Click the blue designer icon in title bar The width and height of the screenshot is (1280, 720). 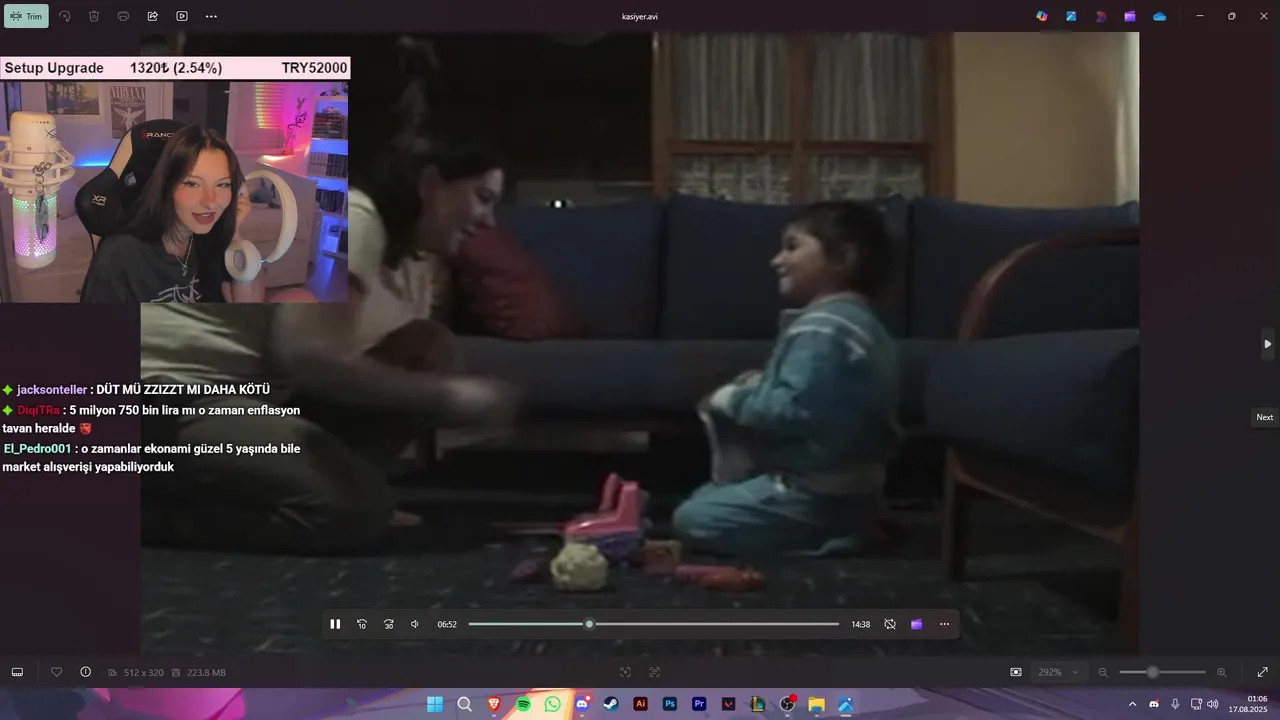[x=1071, y=16]
